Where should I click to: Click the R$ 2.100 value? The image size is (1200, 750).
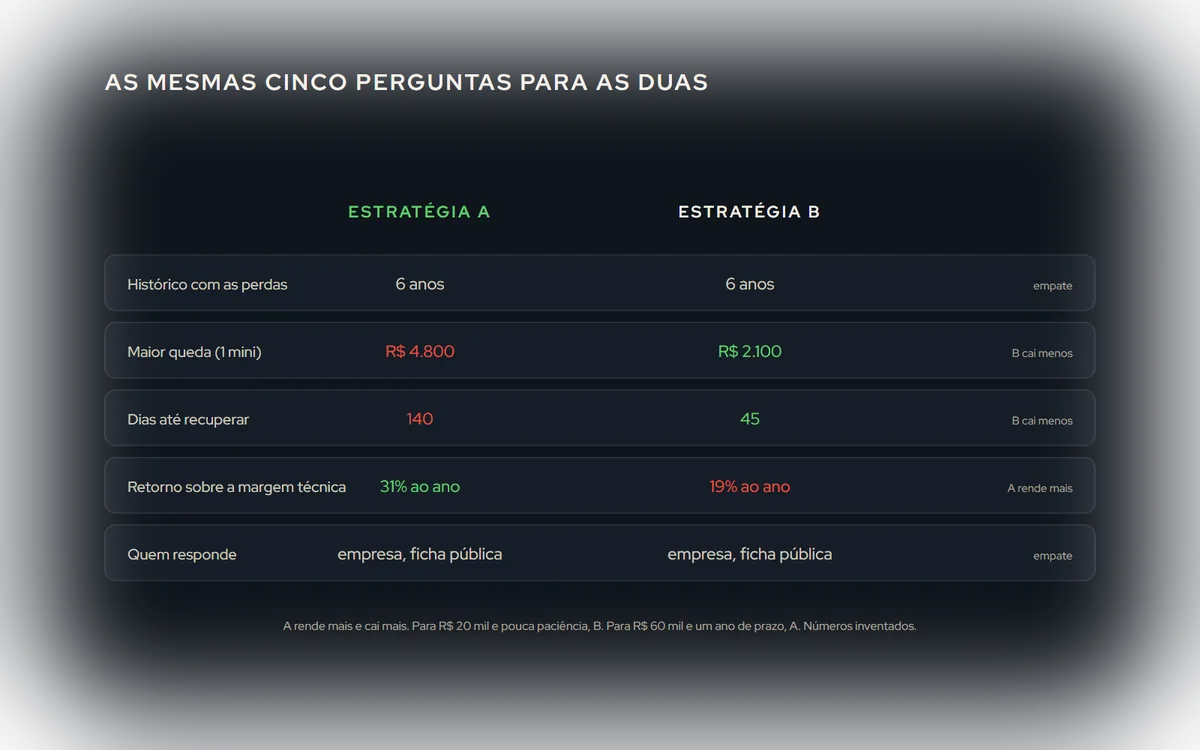pyautogui.click(x=750, y=351)
